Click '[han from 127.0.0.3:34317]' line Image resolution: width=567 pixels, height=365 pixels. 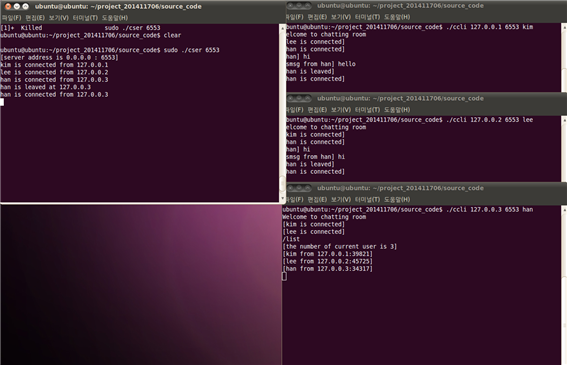point(327,269)
